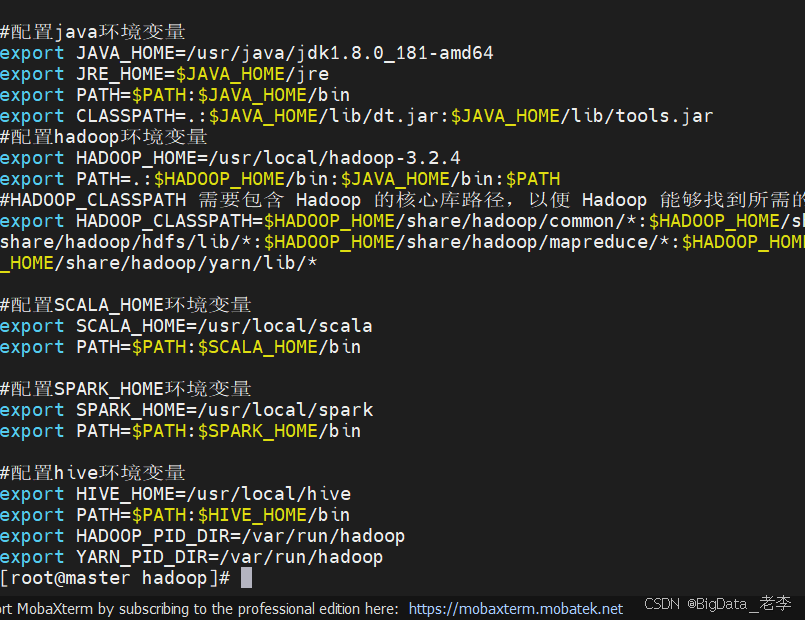The width and height of the screenshot is (805, 620).
Task: Click the MobaXterm subscription message text
Action: pyautogui.click(x=200, y=607)
